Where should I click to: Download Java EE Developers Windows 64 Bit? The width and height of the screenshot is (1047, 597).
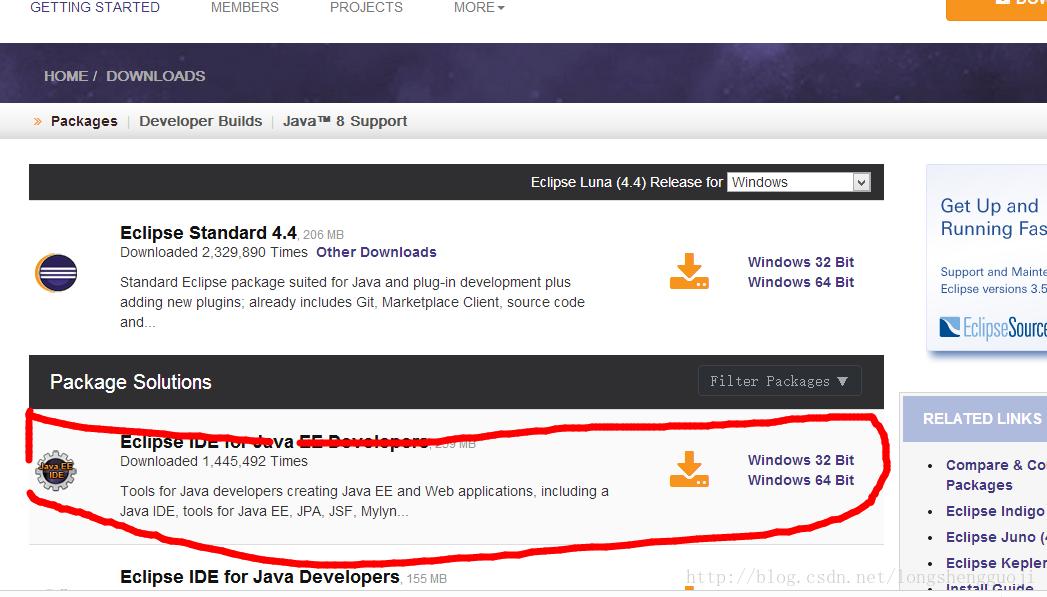(801, 480)
